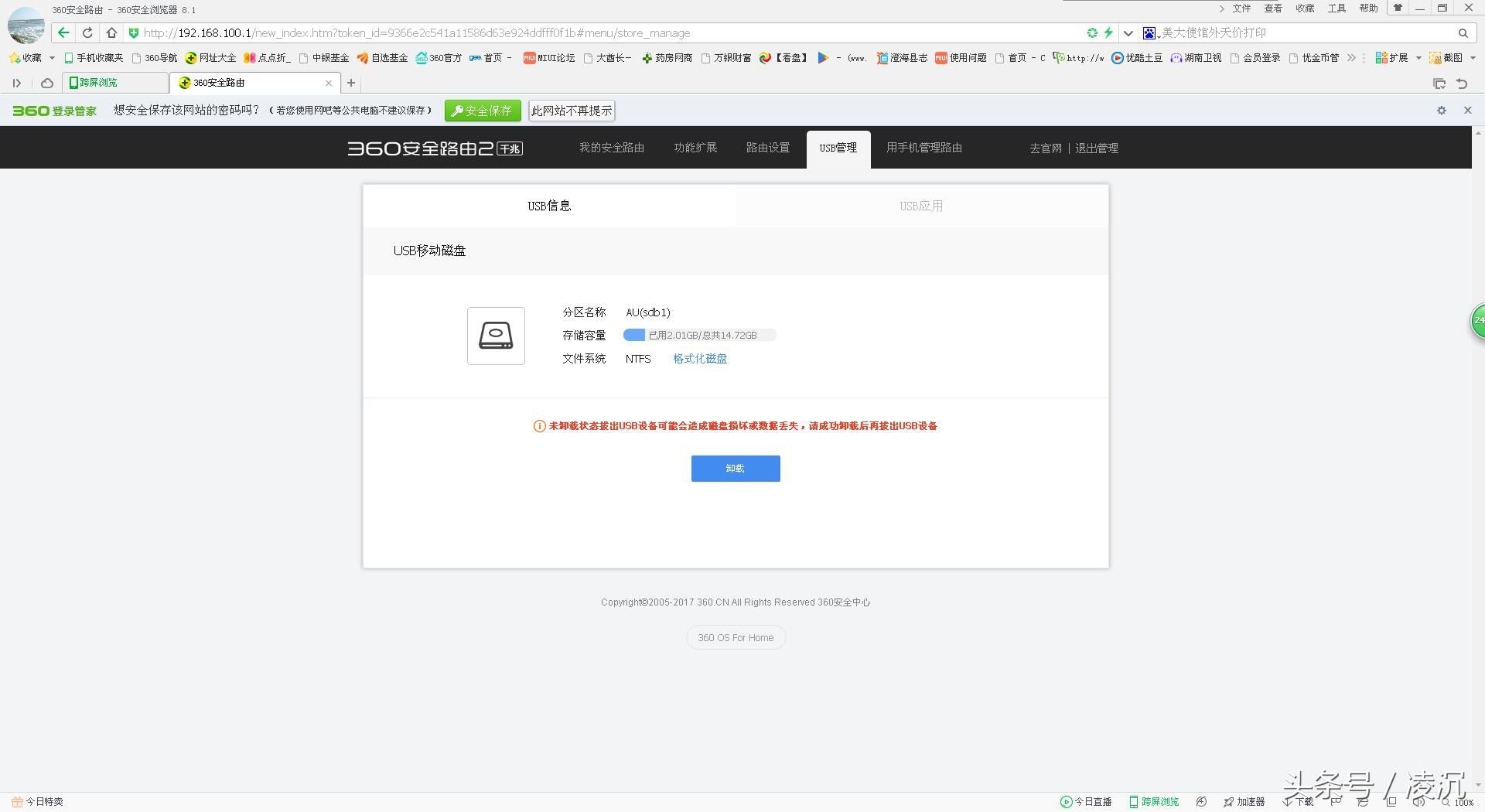Image resolution: width=1485 pixels, height=812 pixels.
Task: Open the password prompt settings gear
Action: click(x=1442, y=111)
